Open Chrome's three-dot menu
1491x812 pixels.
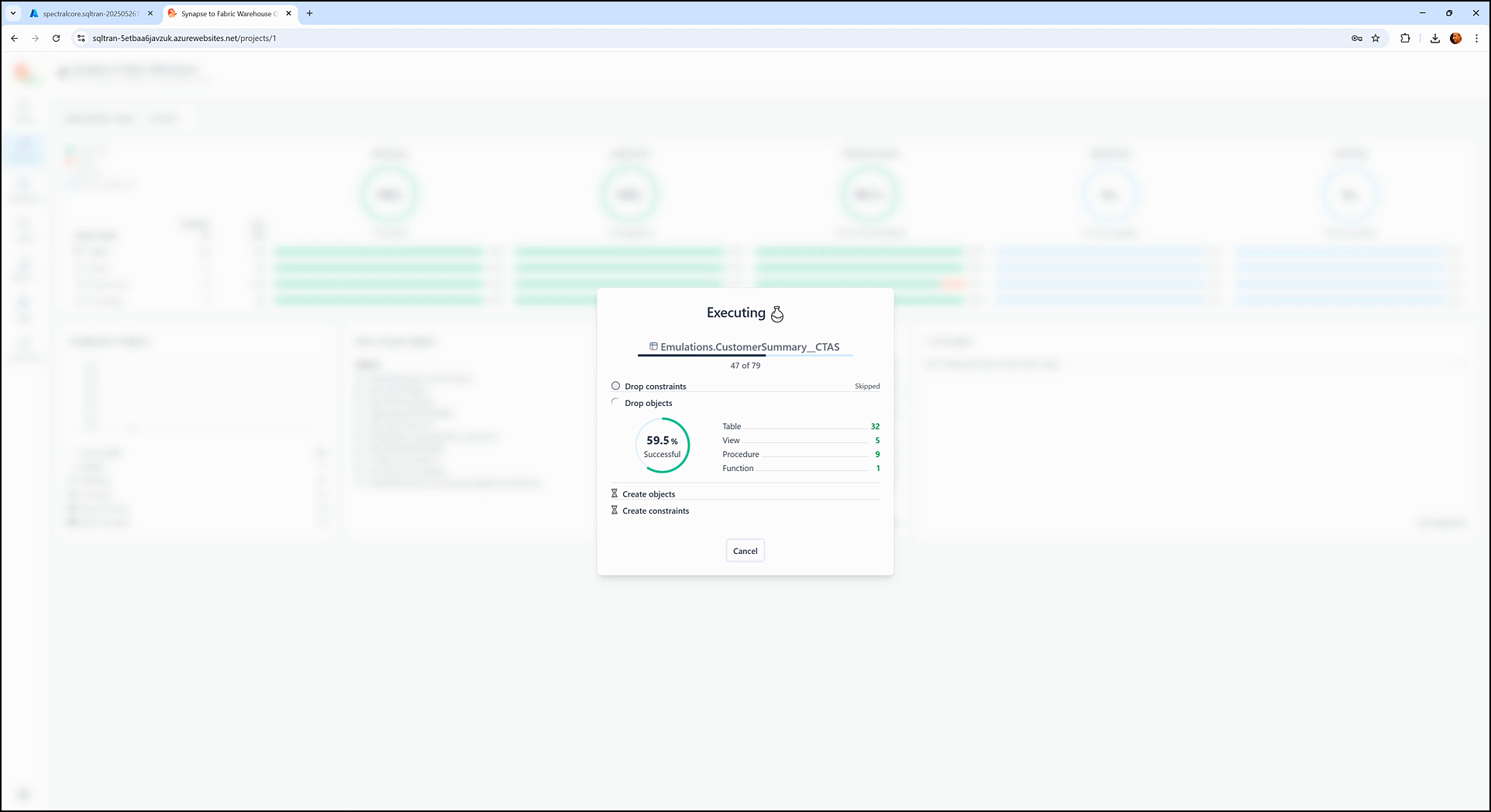[x=1476, y=38]
